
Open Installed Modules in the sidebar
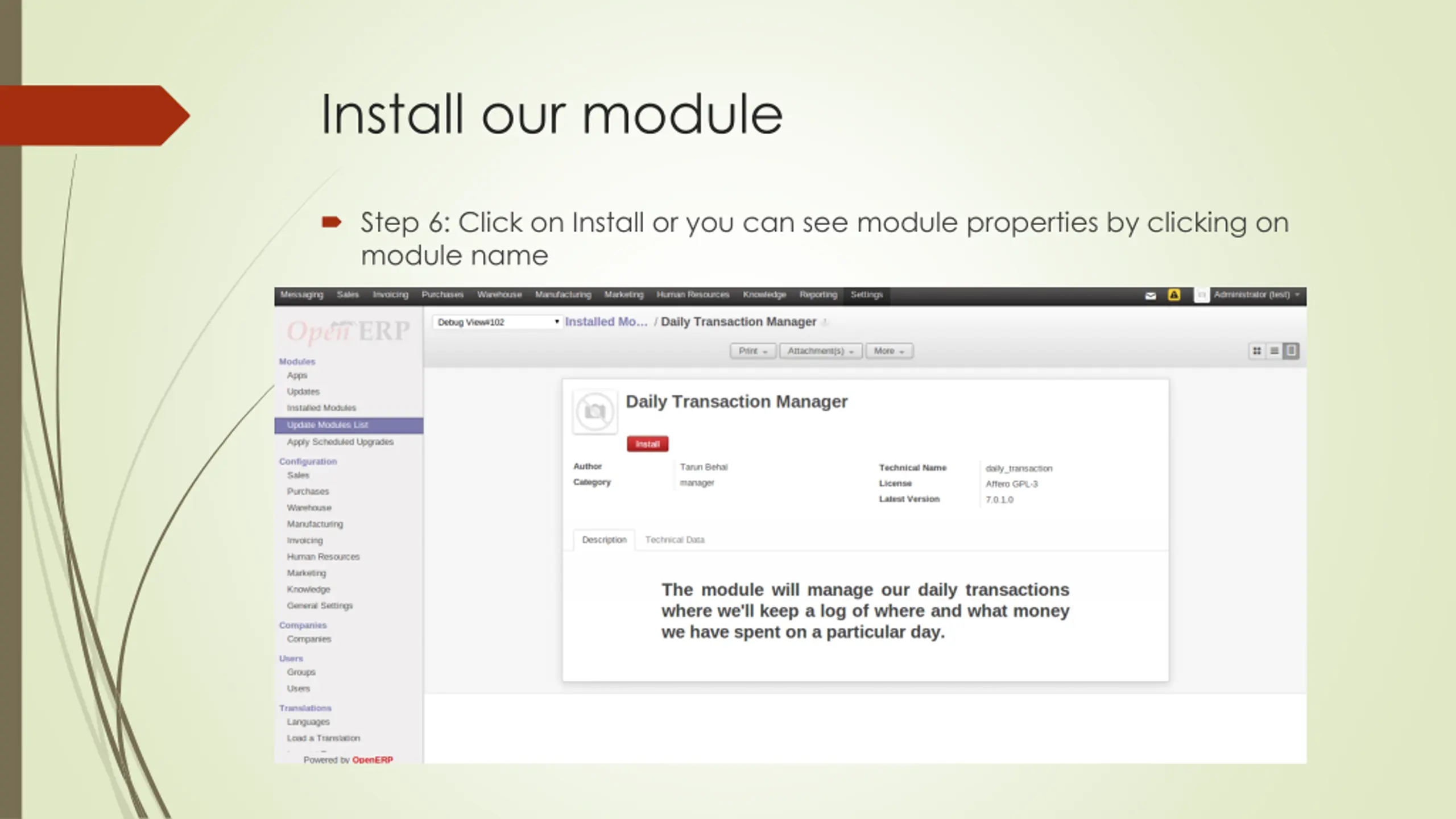(x=321, y=408)
